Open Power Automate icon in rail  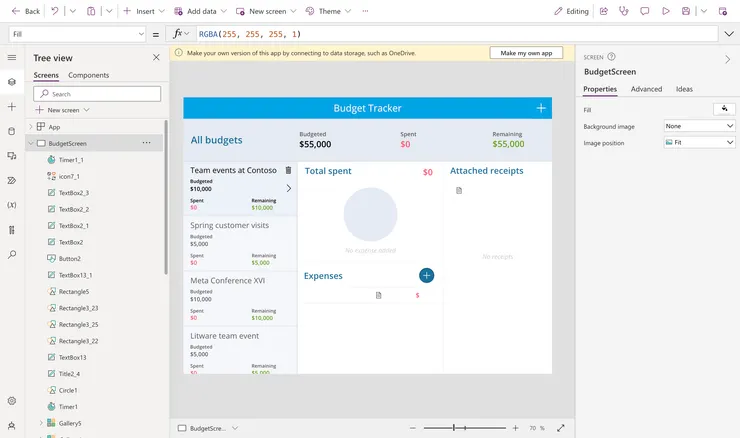point(12,180)
